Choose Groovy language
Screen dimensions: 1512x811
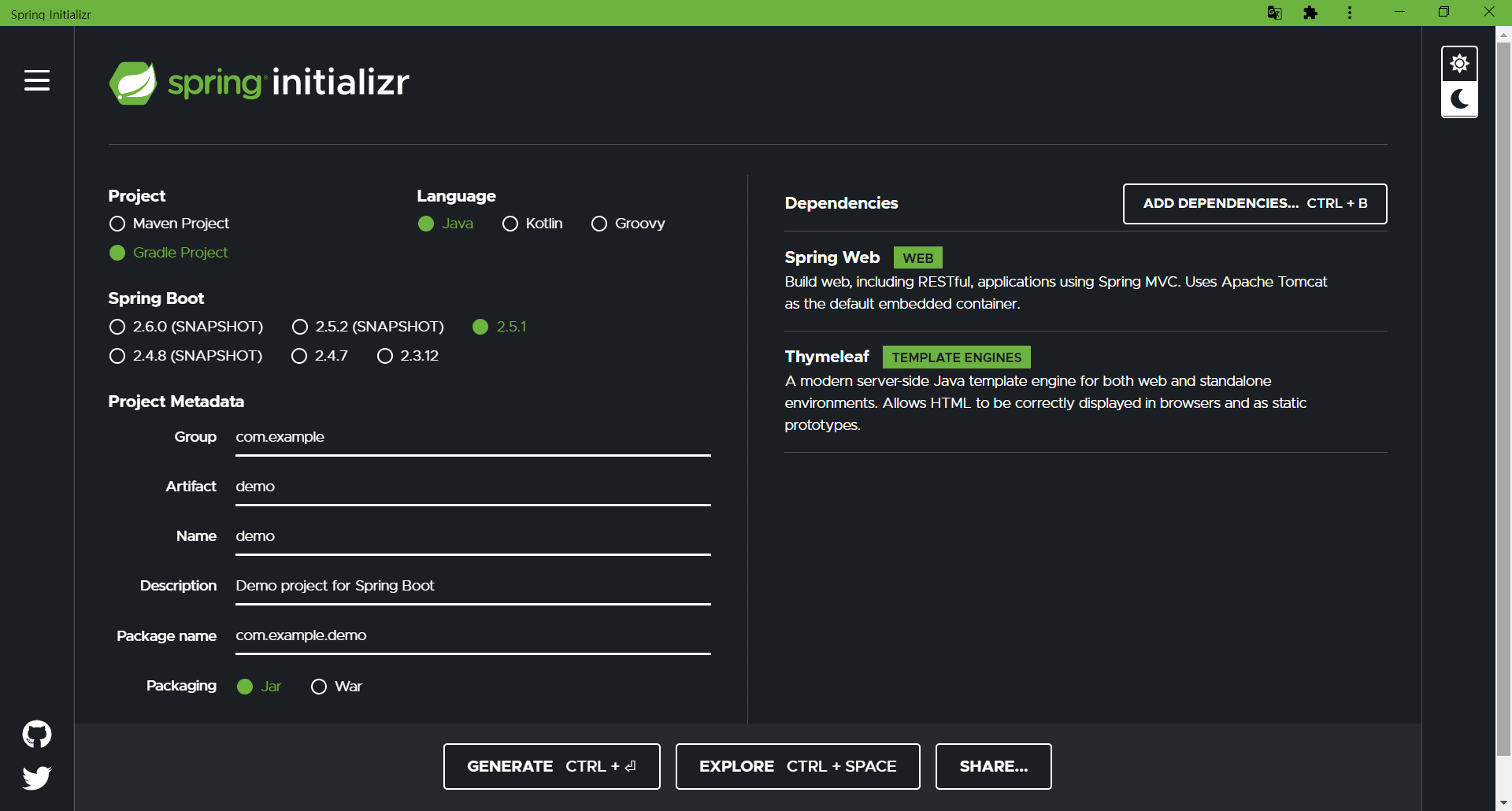coord(628,224)
